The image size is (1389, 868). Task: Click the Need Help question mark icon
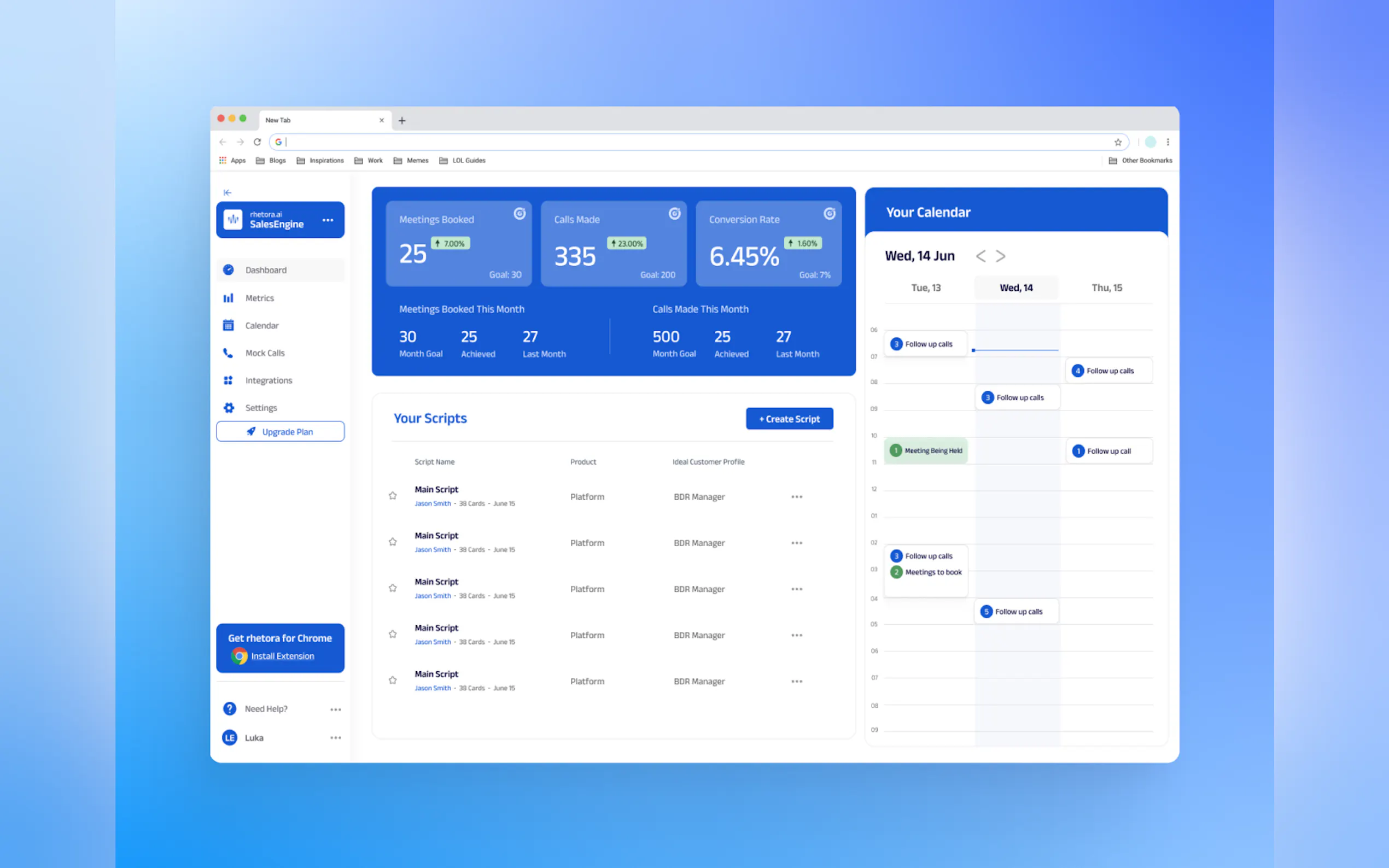[229, 708]
